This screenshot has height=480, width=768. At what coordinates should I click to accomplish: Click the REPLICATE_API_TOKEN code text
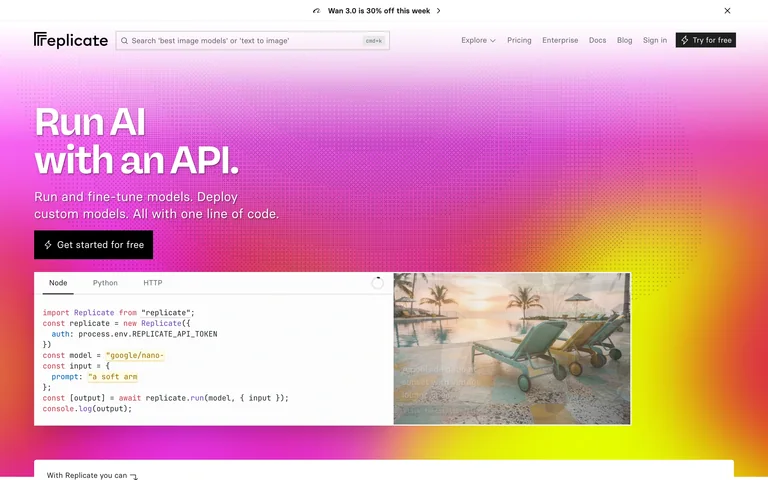(x=174, y=334)
